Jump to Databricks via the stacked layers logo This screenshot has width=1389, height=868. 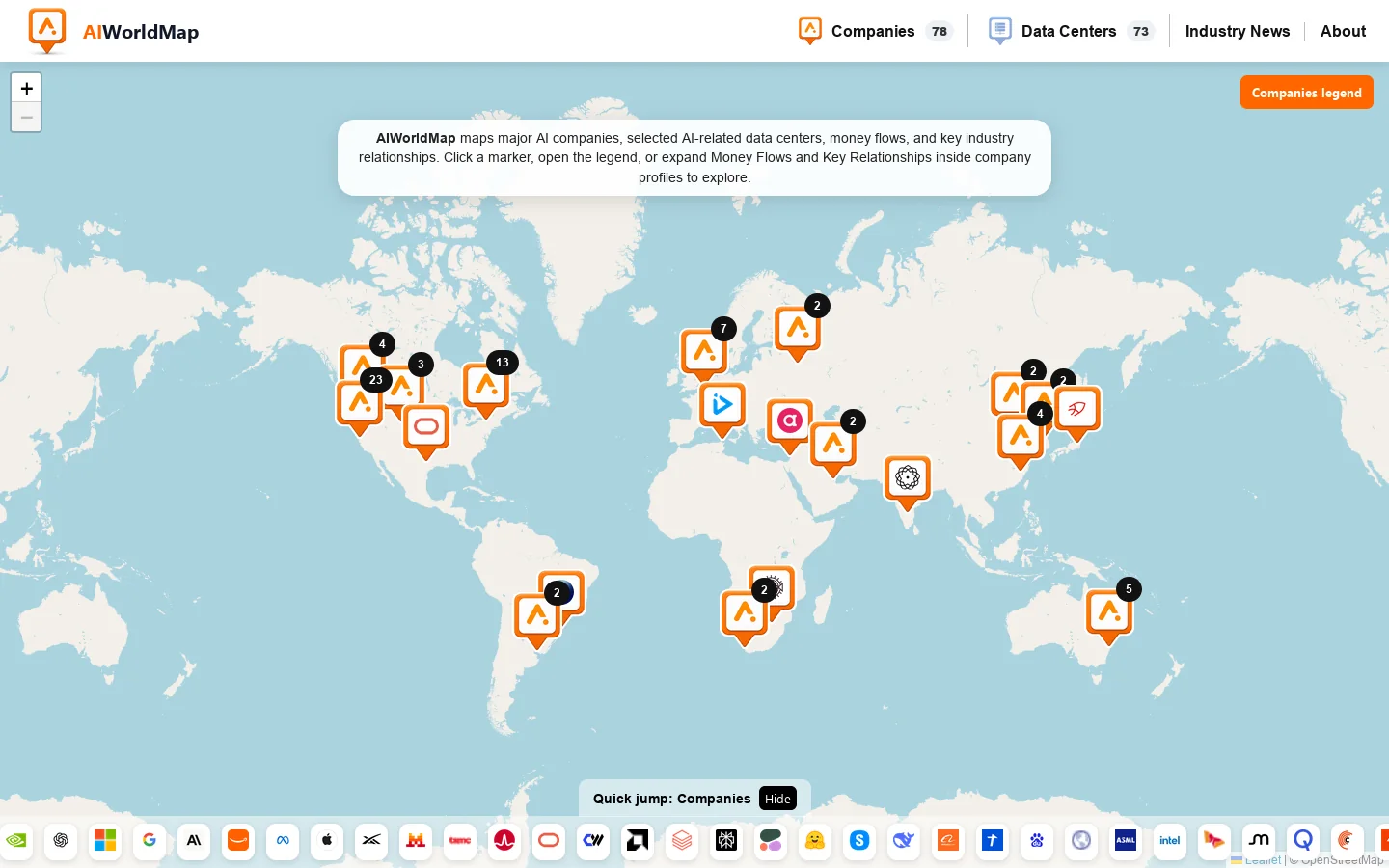tap(682, 840)
